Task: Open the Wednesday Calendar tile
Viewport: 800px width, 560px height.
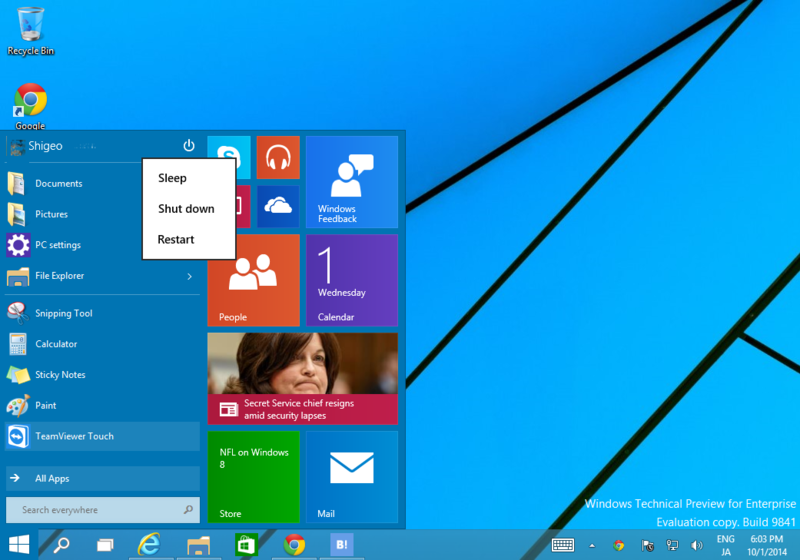Action: click(352, 280)
